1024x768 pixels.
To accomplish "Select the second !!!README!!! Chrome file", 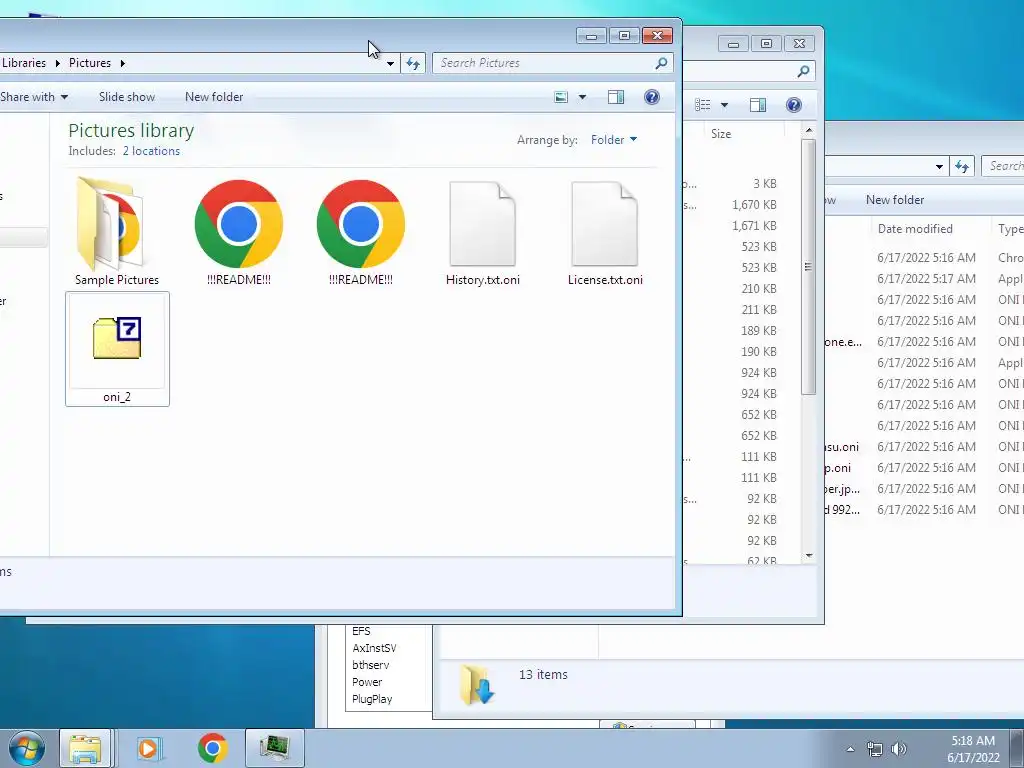I will pyautogui.click(x=360, y=232).
